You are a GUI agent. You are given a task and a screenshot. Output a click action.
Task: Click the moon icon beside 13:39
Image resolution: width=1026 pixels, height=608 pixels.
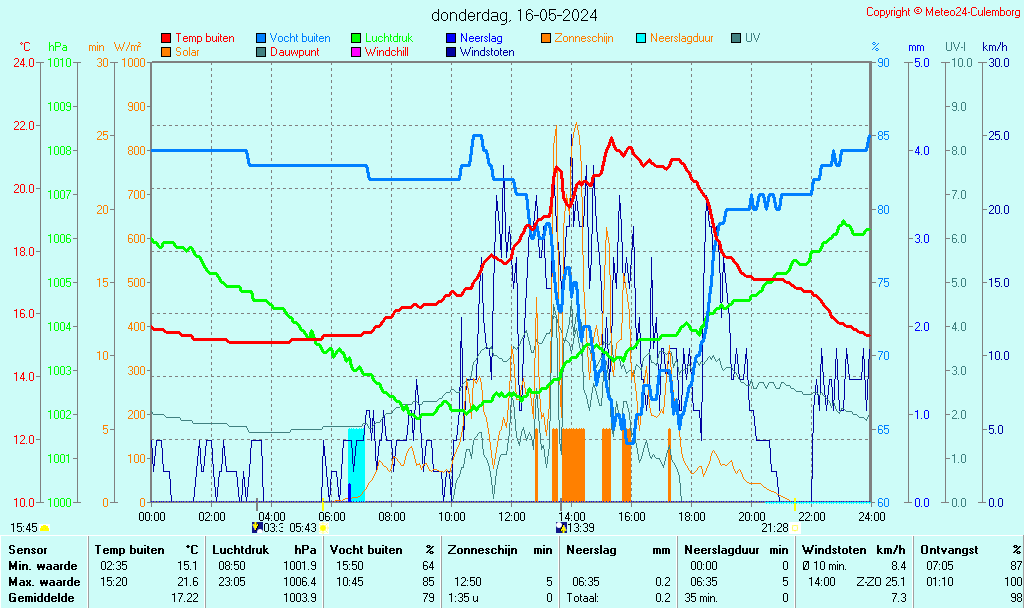click(561, 527)
